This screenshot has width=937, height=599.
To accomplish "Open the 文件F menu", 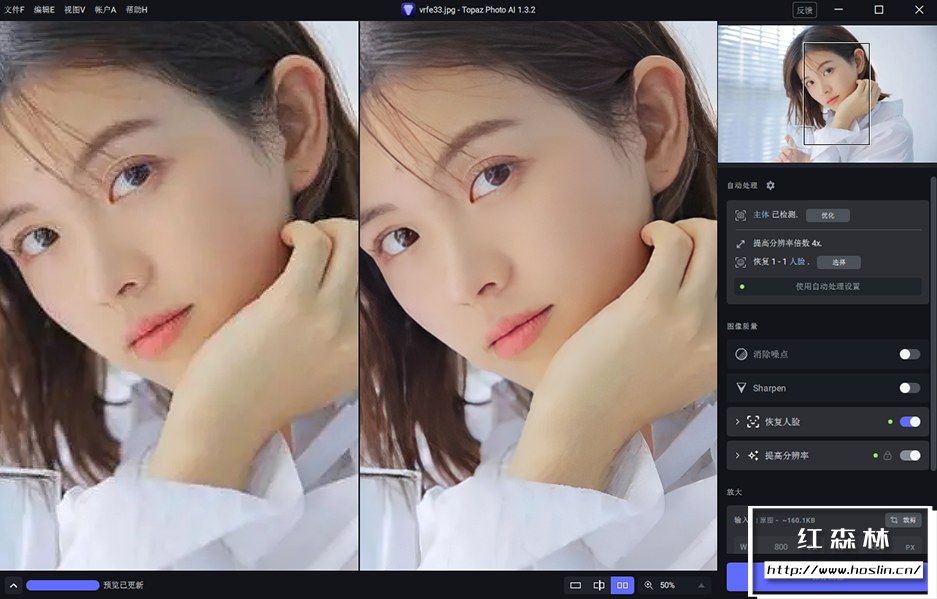I will (x=14, y=10).
